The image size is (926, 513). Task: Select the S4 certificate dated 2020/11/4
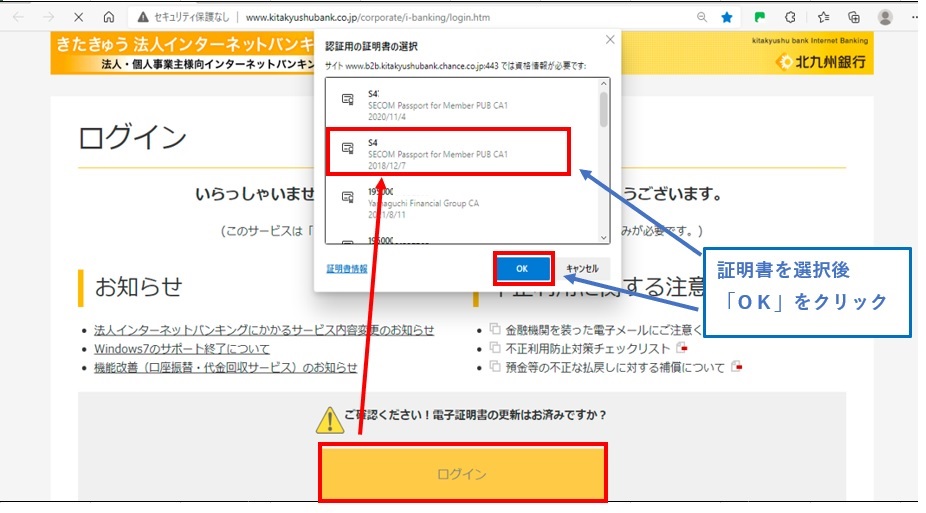click(462, 104)
